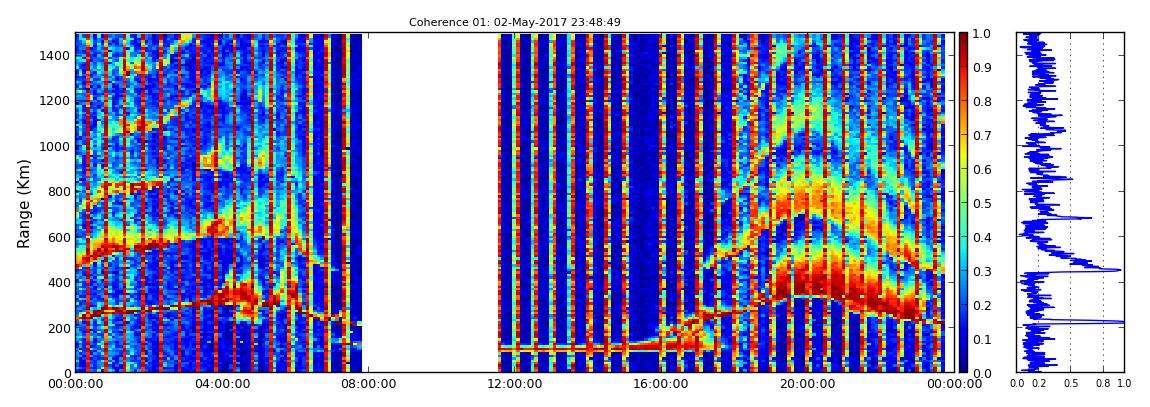The width and height of the screenshot is (1150, 407).
Task: Click the plot title 'Coherence 01: 02-May-2017 23:48:49'
Action: (x=515, y=22)
